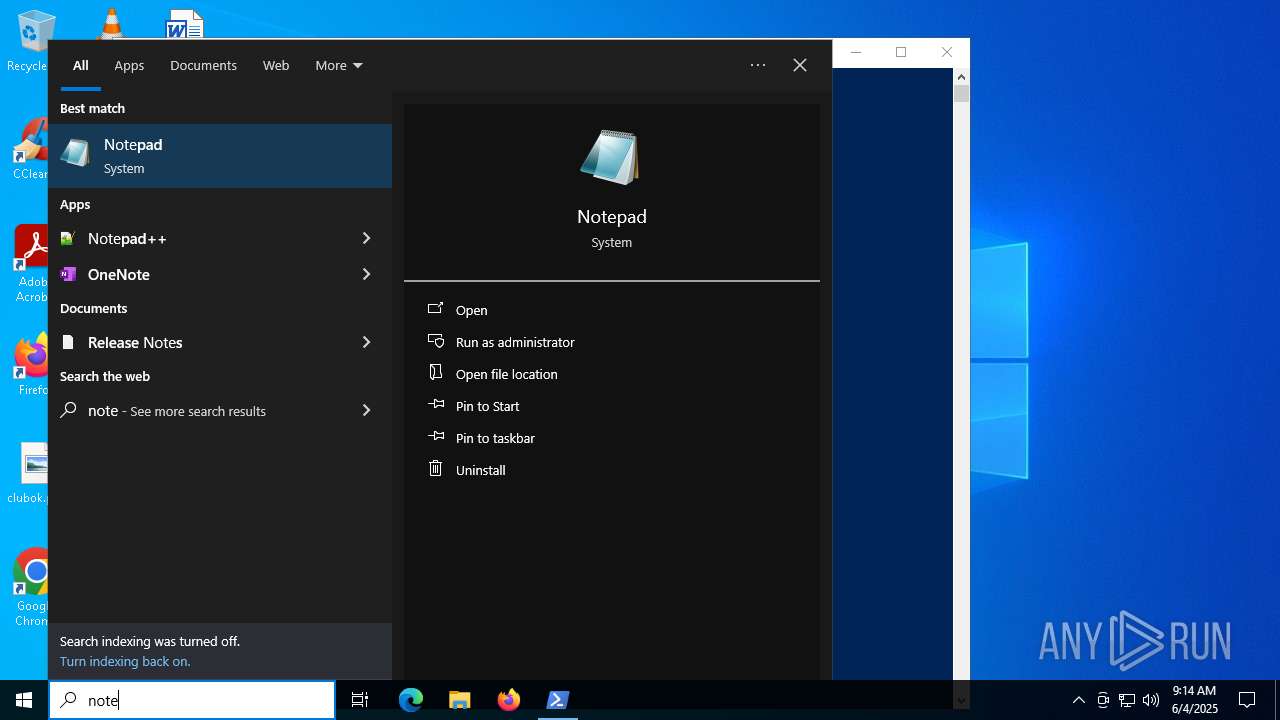Select the Web search filter tab
Viewport: 1280px width, 720px height.
(276, 65)
